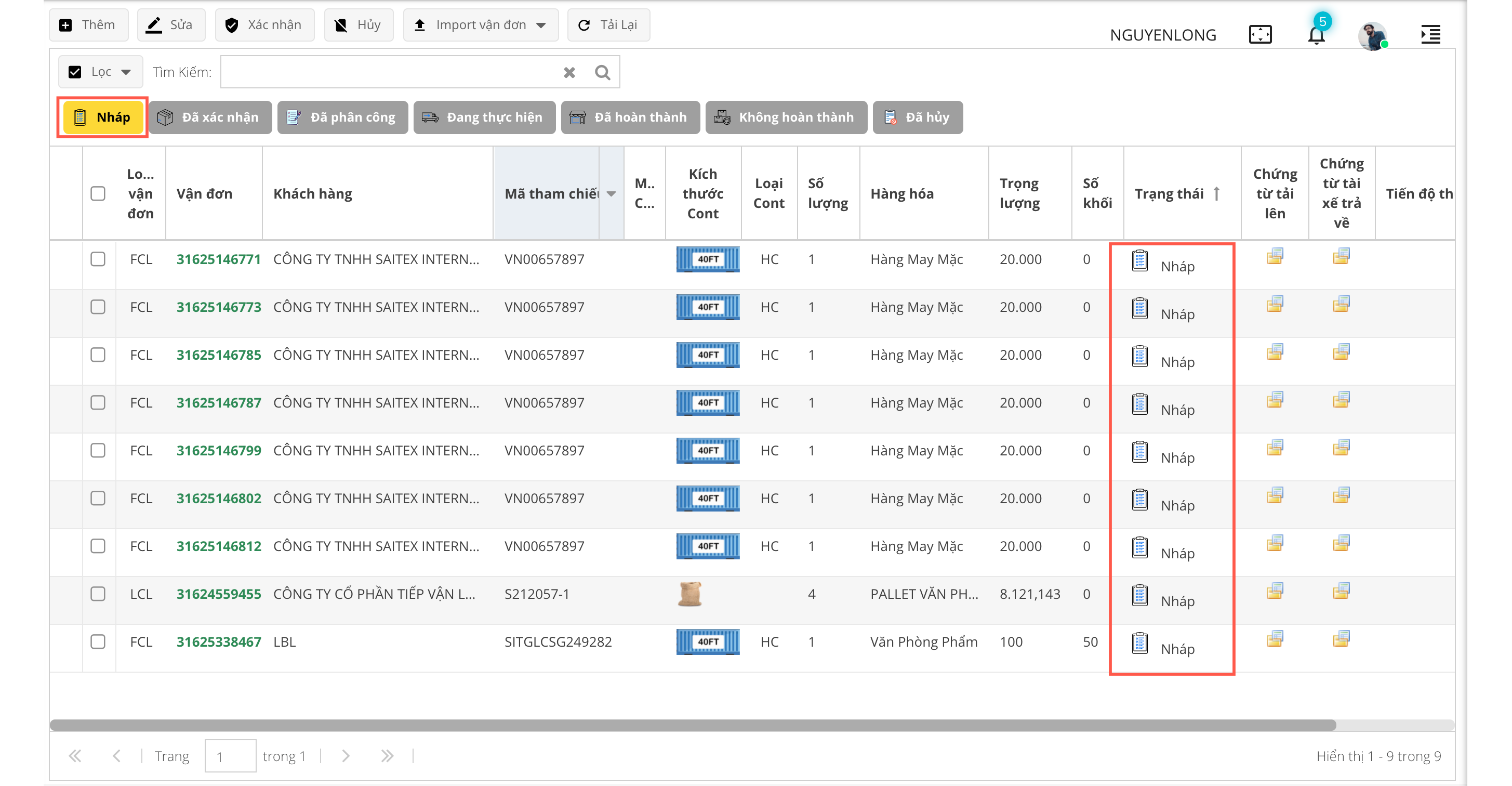Click the search magnifier icon

tap(602, 72)
